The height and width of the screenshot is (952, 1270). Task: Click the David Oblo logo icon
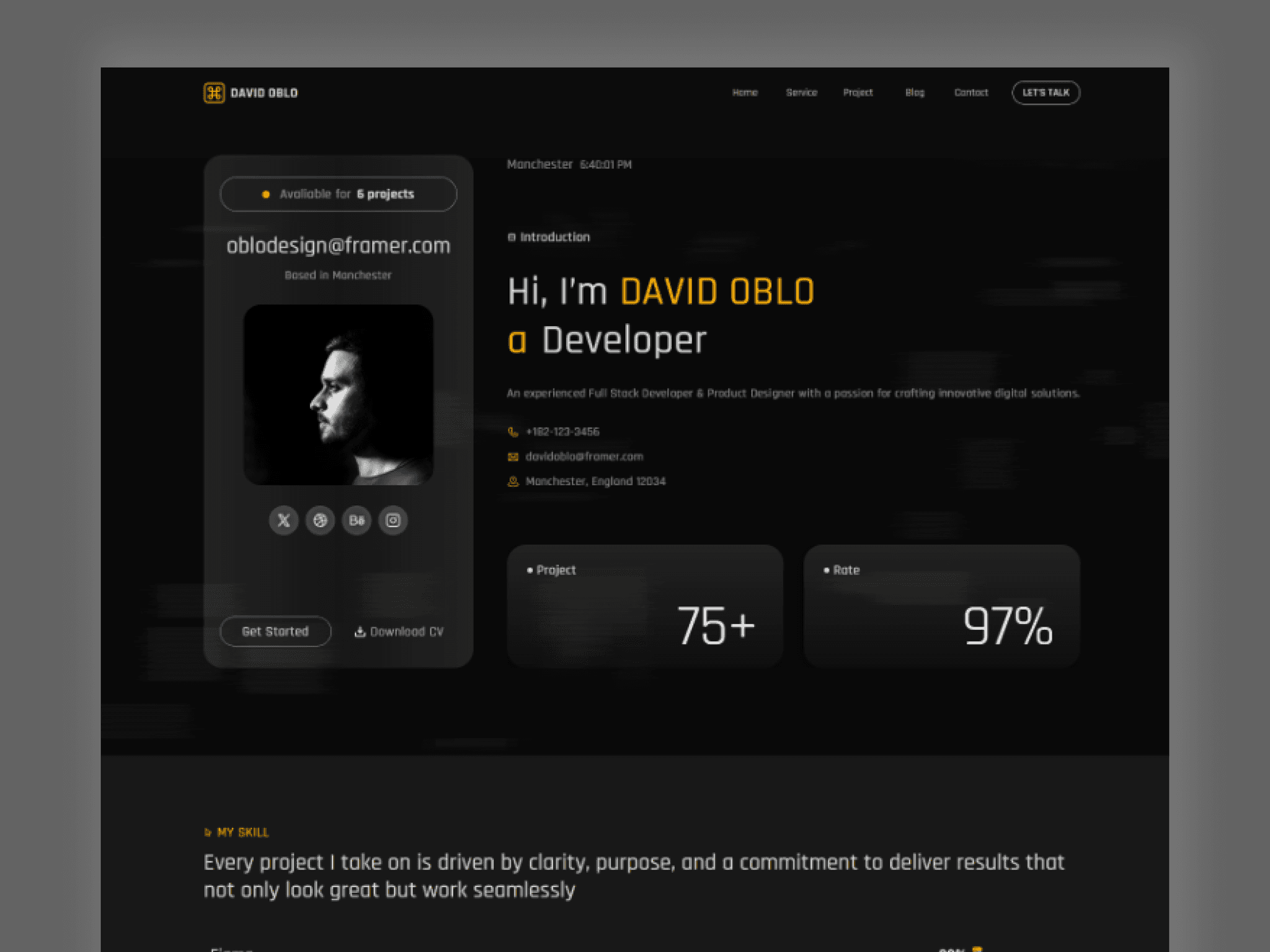click(214, 93)
